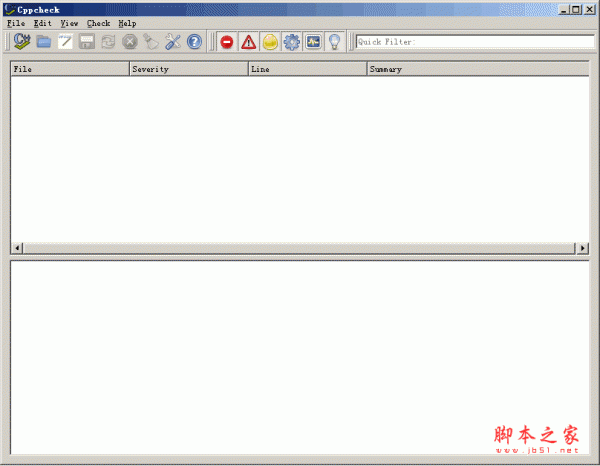Image resolution: width=600 pixels, height=466 pixels.
Task: Open Preferences wrench and screwdriver icon
Action: (173, 41)
